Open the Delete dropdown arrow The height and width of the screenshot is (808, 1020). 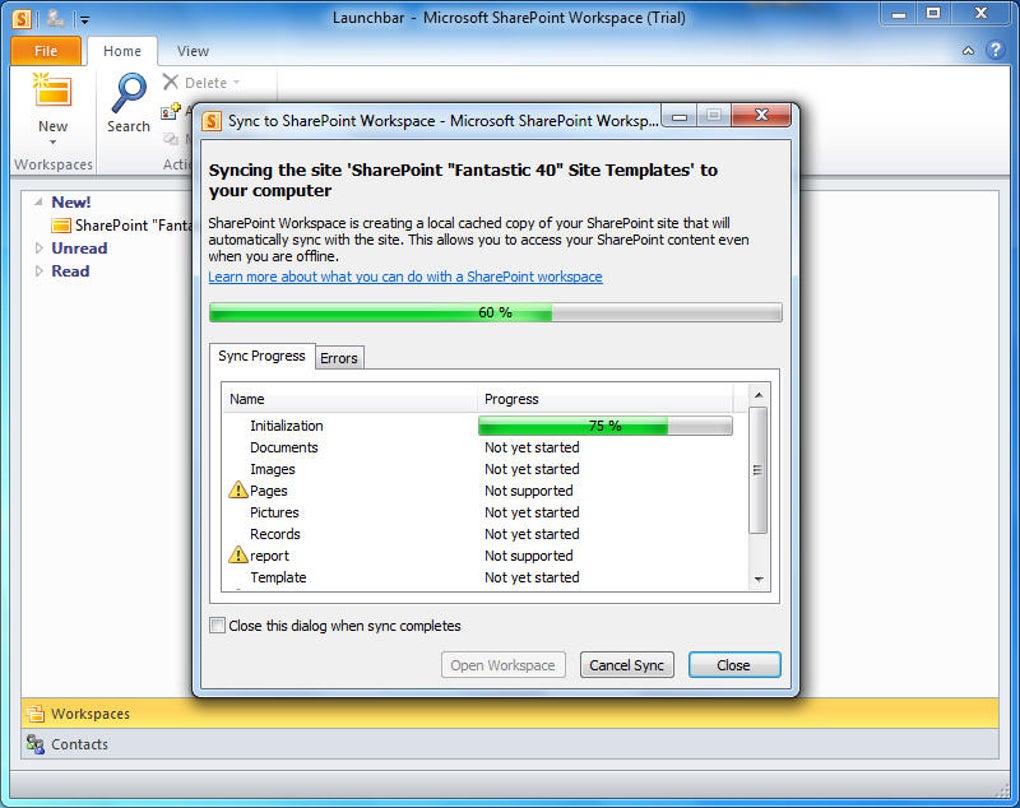236,83
